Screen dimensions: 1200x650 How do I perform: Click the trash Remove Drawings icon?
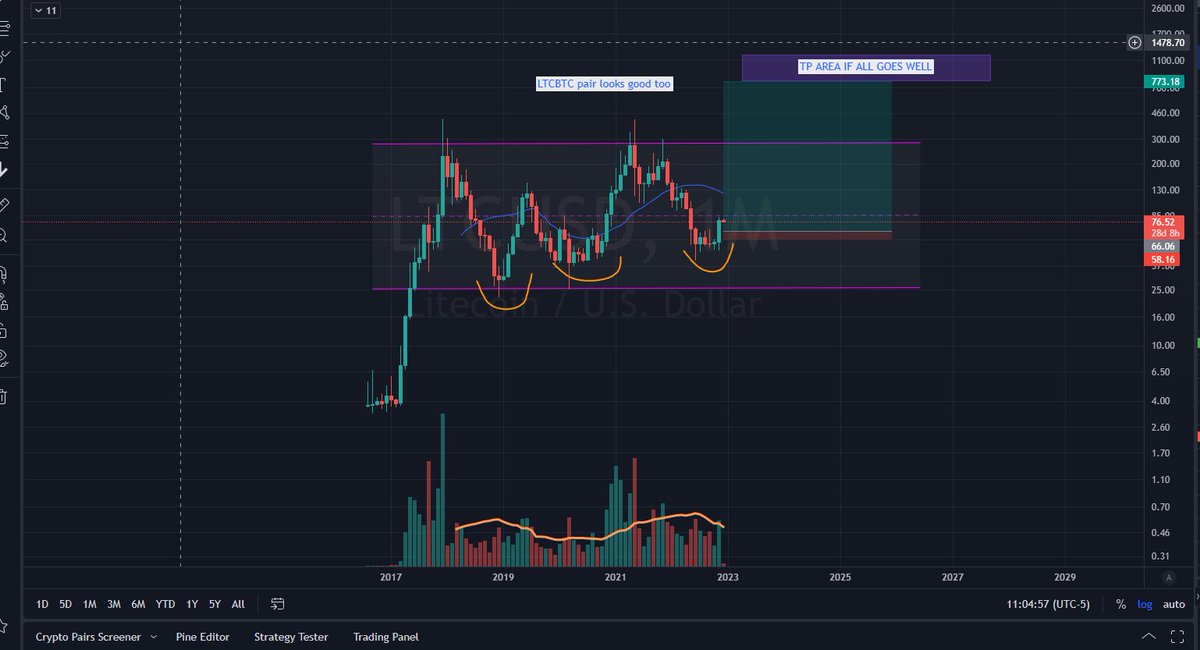[3, 397]
